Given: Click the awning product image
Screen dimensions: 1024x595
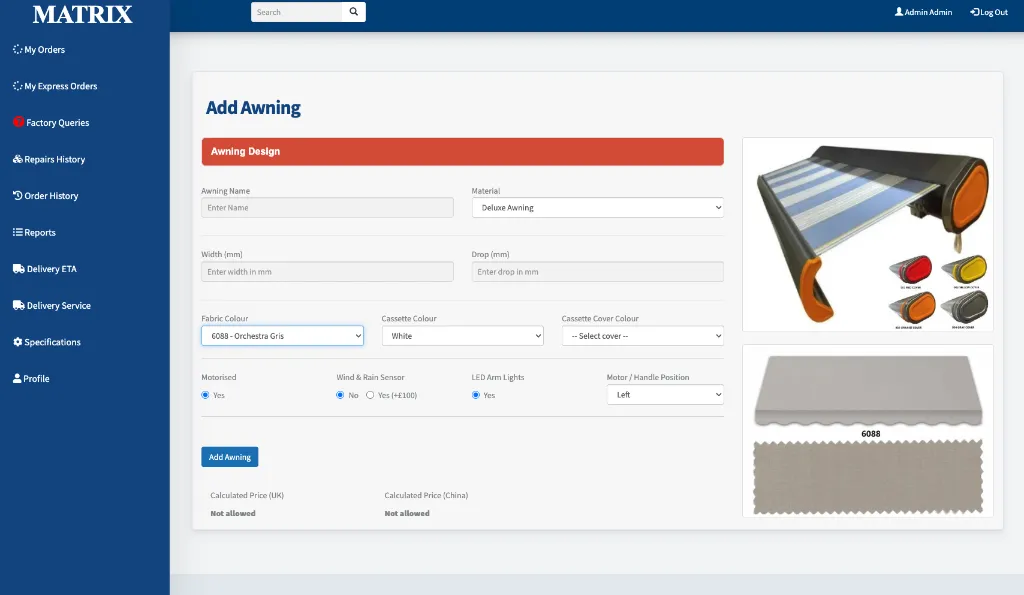Looking at the screenshot, I should tap(868, 234).
